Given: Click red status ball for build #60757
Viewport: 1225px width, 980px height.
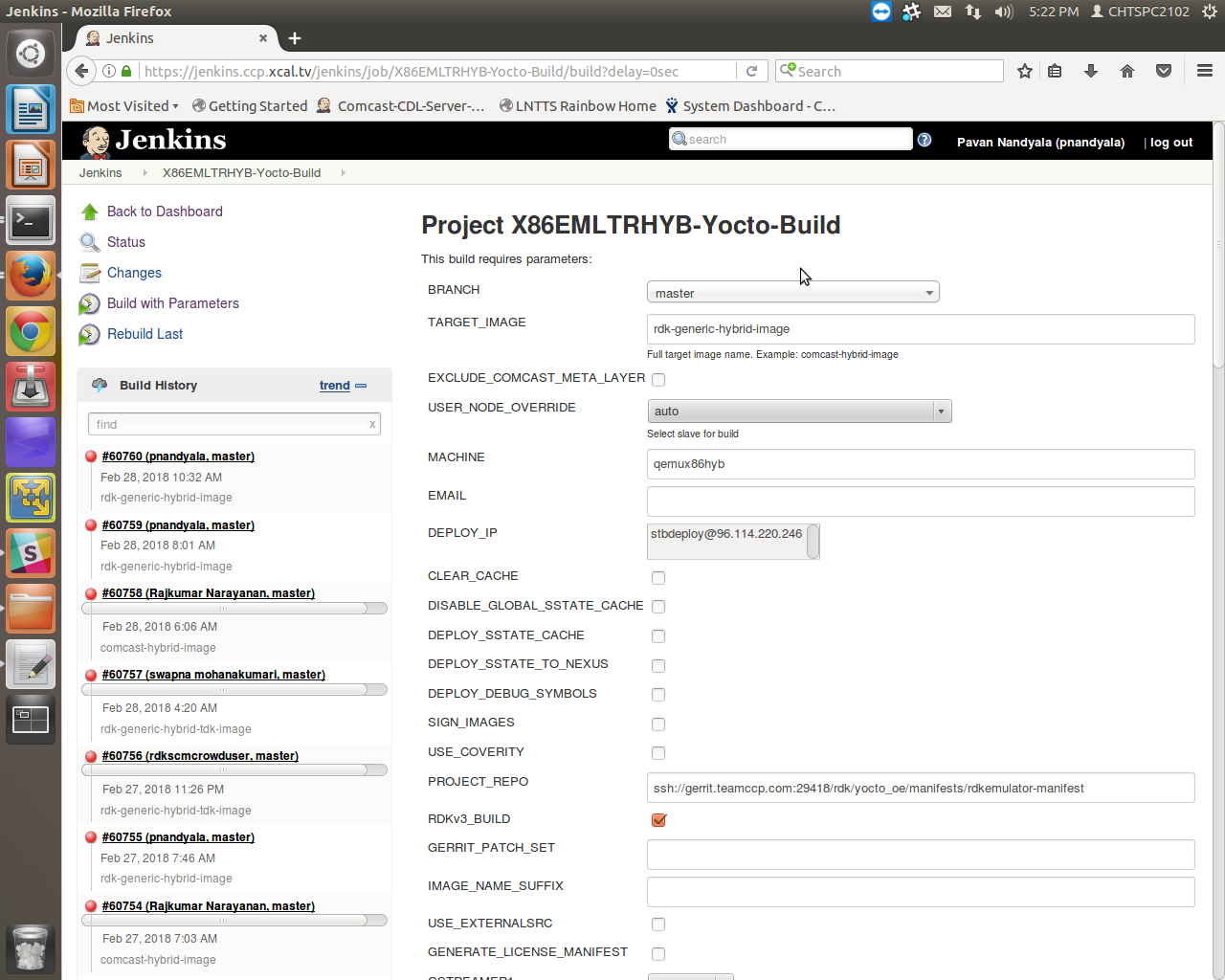Looking at the screenshot, I should coord(91,675).
